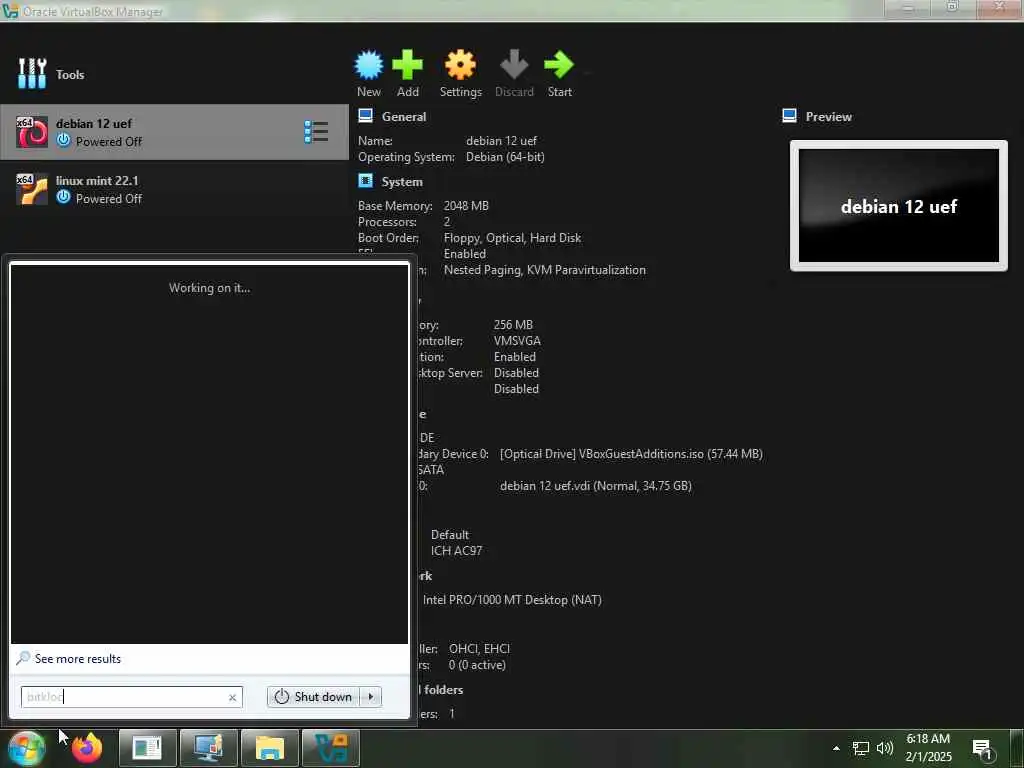The height and width of the screenshot is (768, 1024).
Task: Click the General monitor icon
Action: [x=366, y=116]
